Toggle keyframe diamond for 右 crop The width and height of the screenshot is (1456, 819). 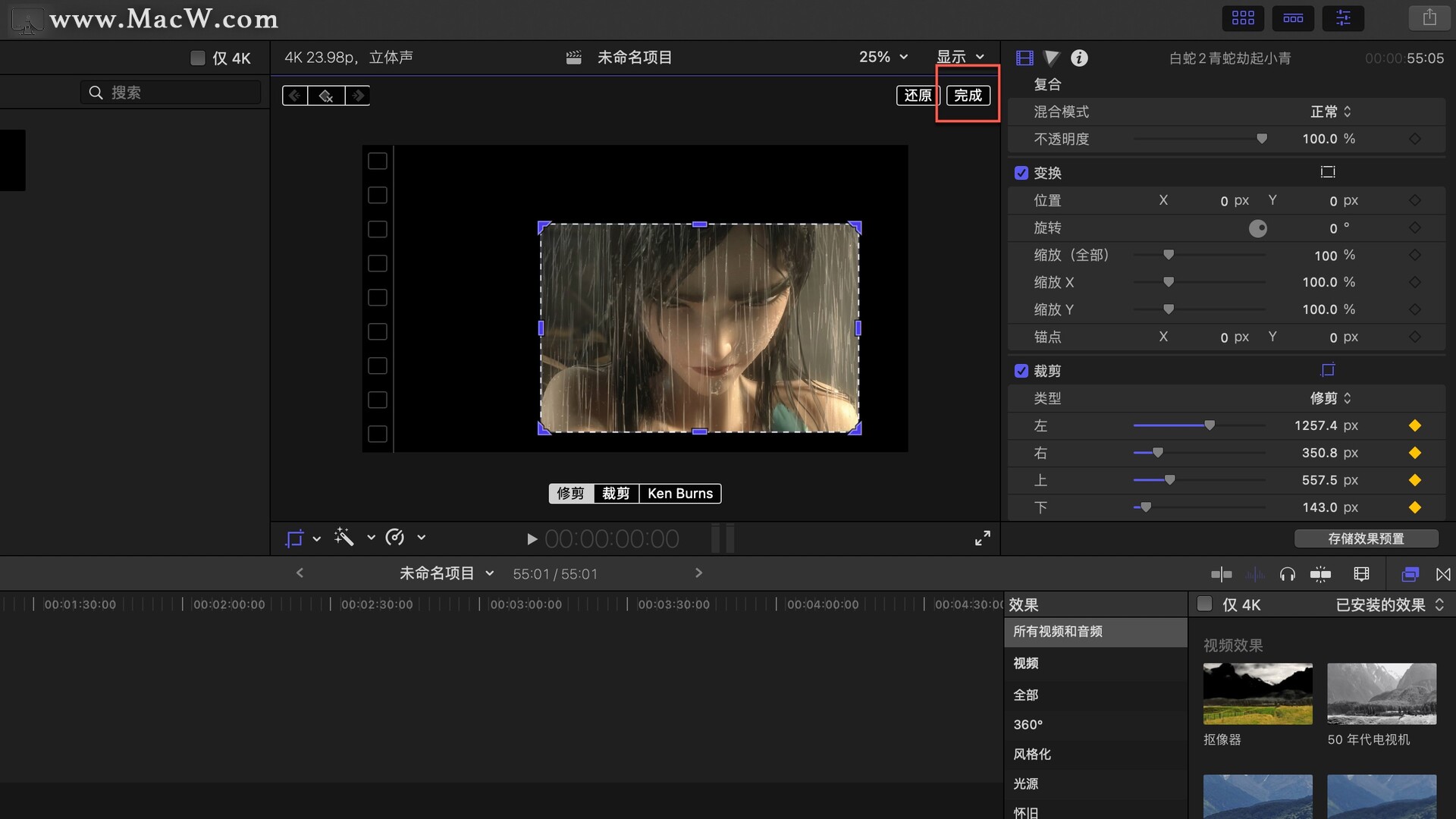click(1415, 453)
